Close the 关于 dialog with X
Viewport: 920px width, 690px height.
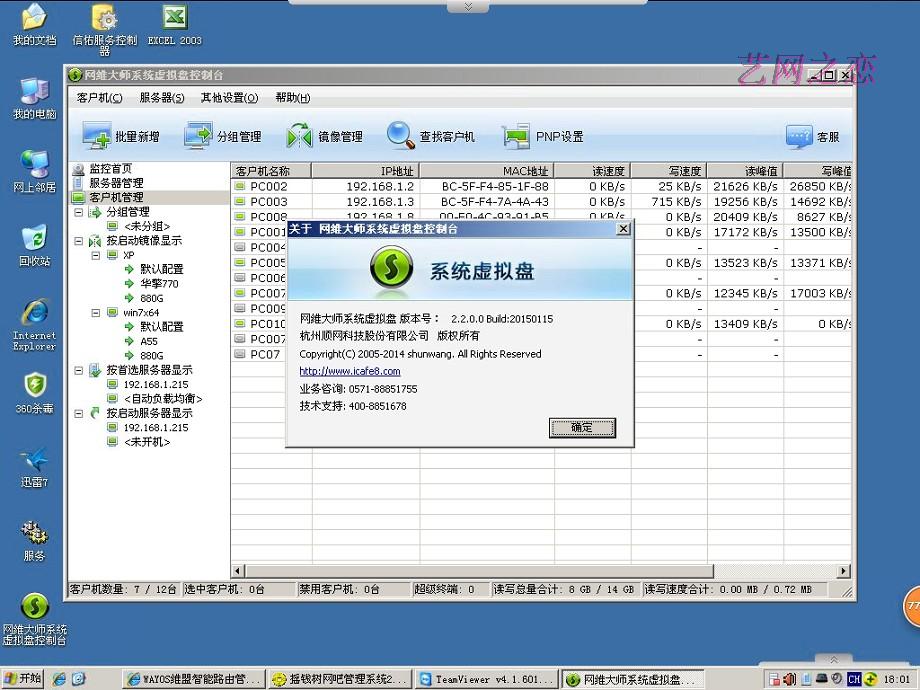click(x=624, y=228)
